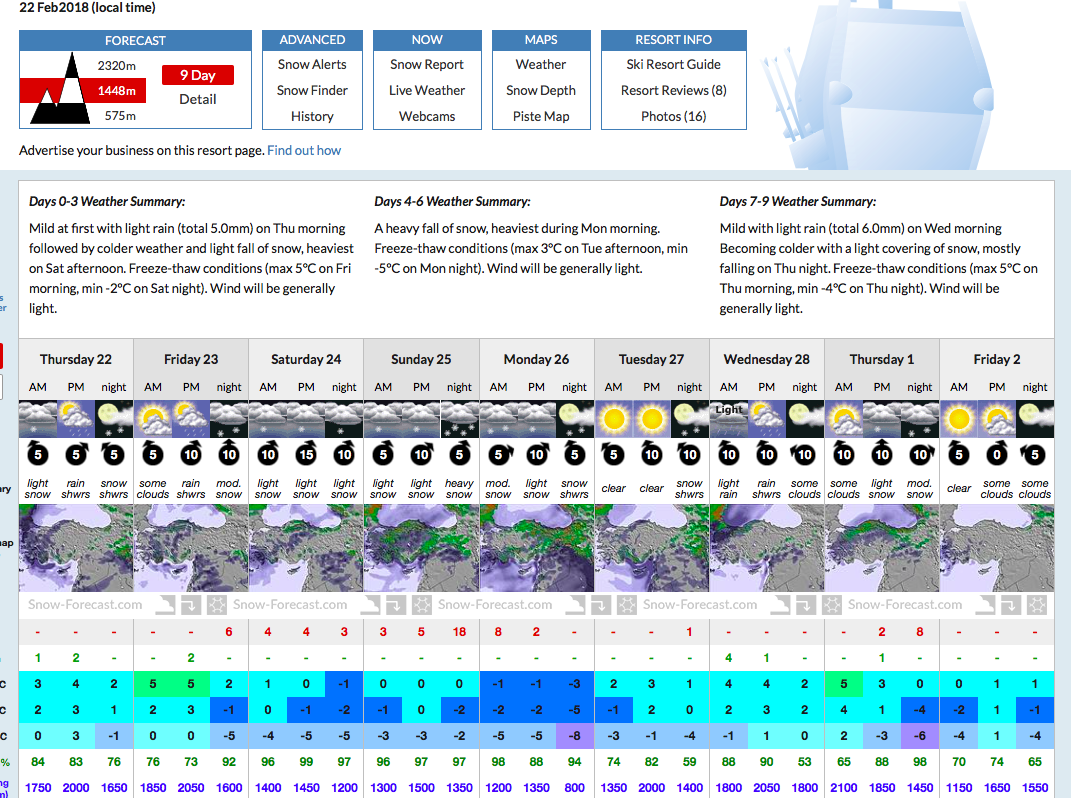The height and width of the screenshot is (798, 1071).
Task: Click the Thursday 22 AM light snow weather icon
Action: pos(38,419)
